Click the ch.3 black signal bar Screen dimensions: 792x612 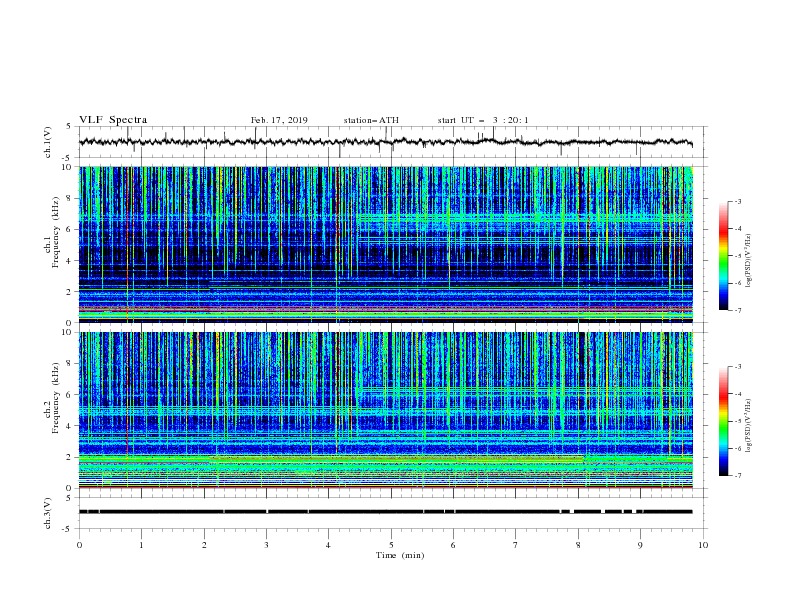385,512
